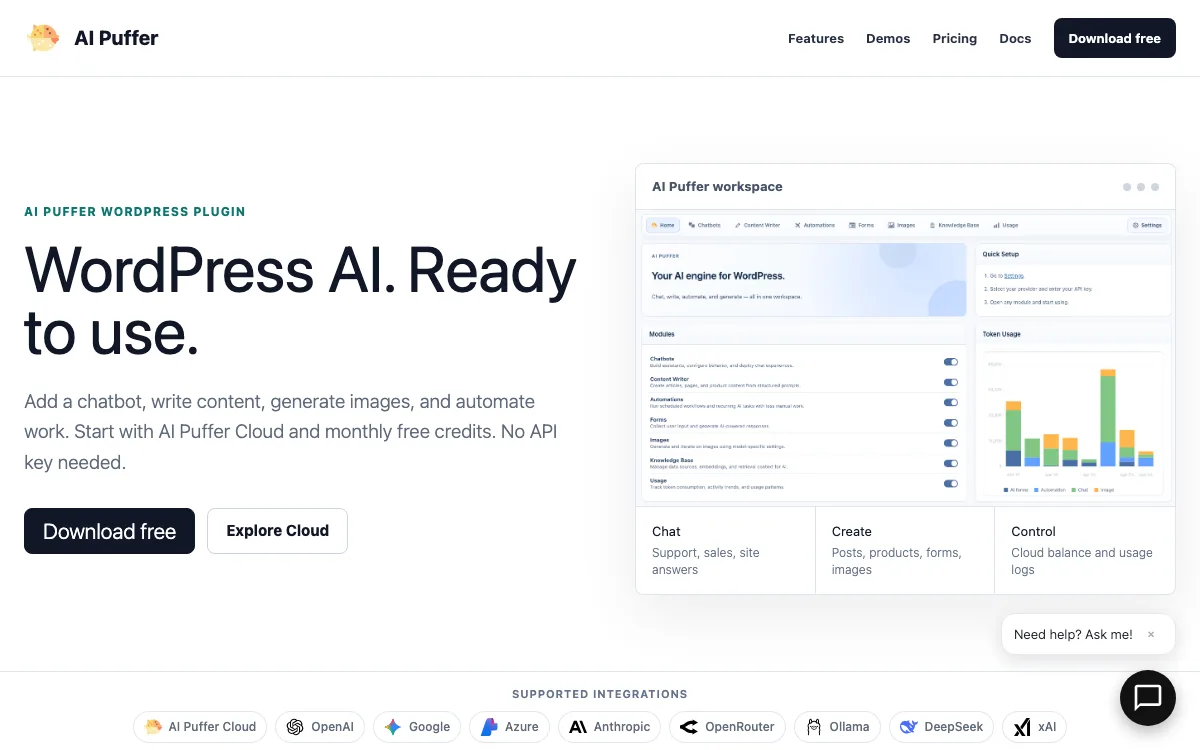Choose the Azure integration chip
The height and width of the screenshot is (750, 1200).
click(509, 727)
